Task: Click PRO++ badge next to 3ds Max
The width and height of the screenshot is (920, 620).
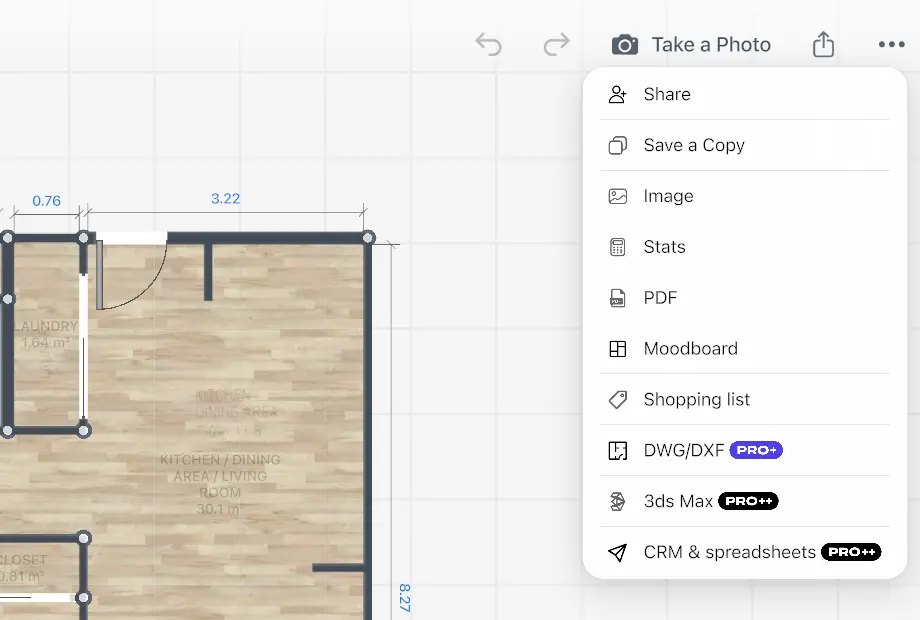Action: (x=748, y=501)
